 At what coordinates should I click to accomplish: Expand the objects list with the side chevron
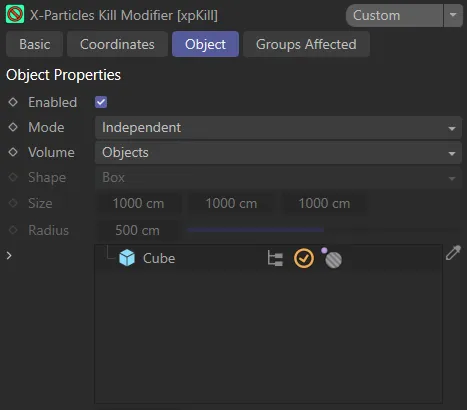(9, 256)
